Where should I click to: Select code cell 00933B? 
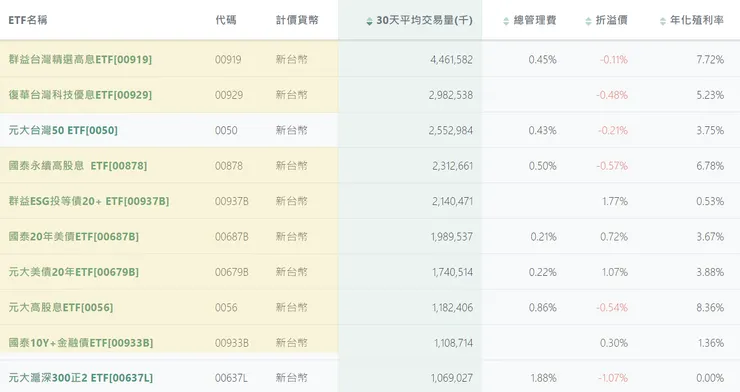click(232, 342)
